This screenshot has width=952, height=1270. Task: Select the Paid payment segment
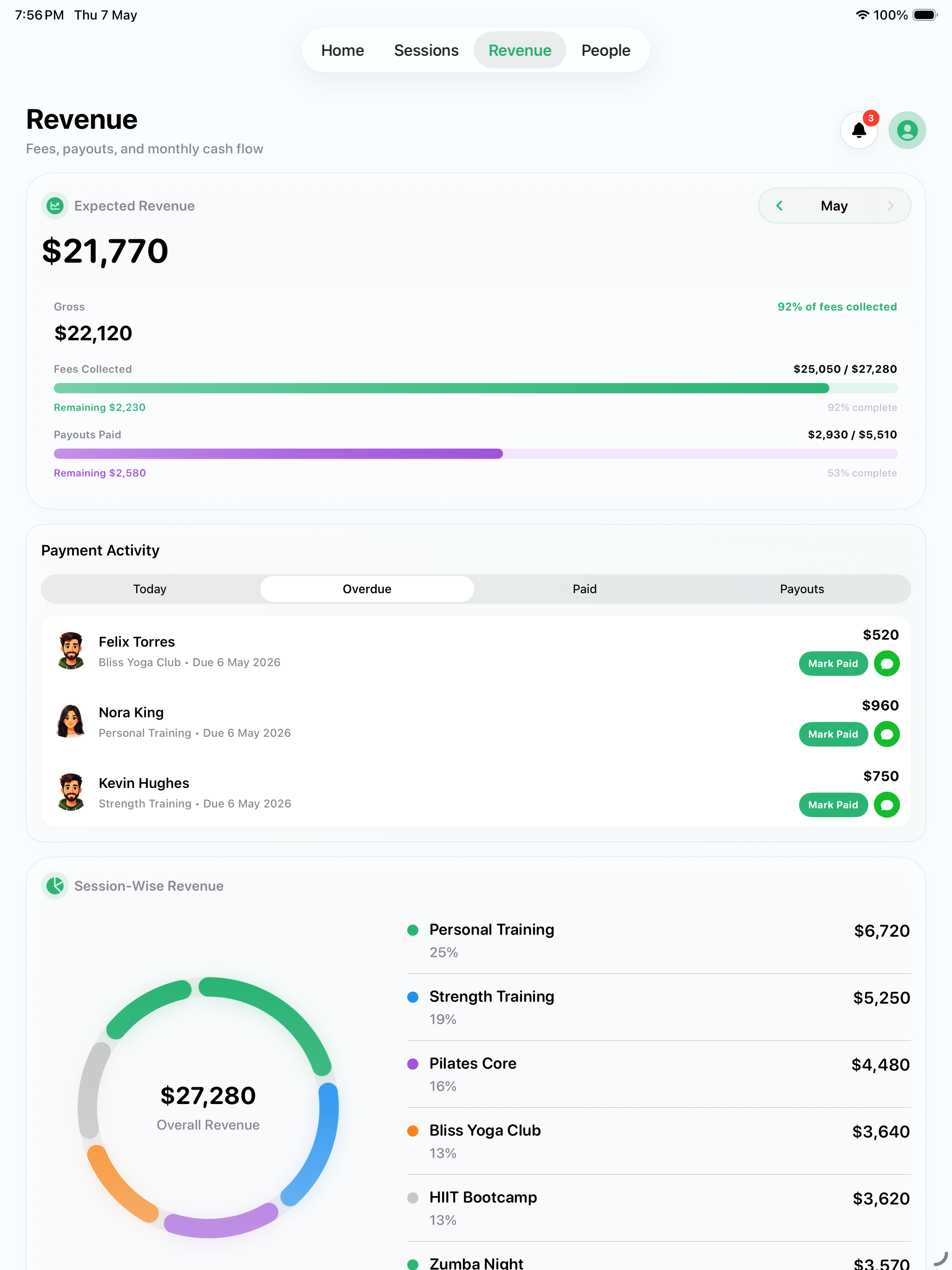584,589
